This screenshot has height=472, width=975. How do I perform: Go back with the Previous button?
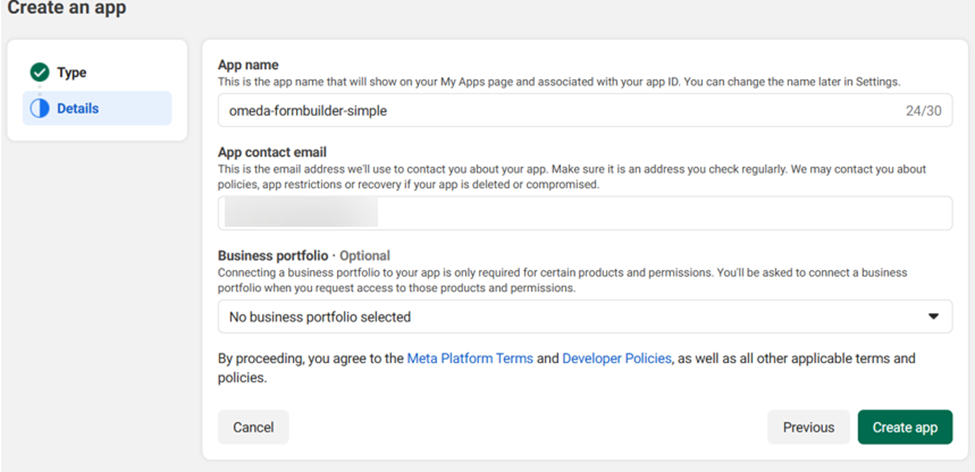[808, 427]
